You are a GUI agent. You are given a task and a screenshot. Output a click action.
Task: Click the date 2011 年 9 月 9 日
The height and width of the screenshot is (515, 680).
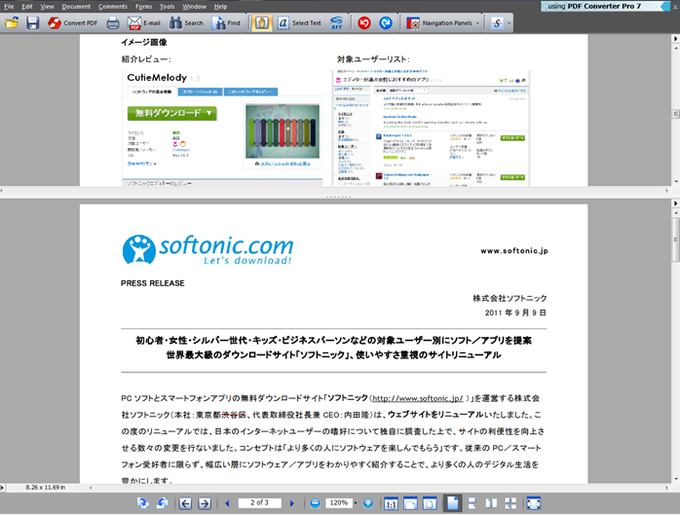point(516,313)
